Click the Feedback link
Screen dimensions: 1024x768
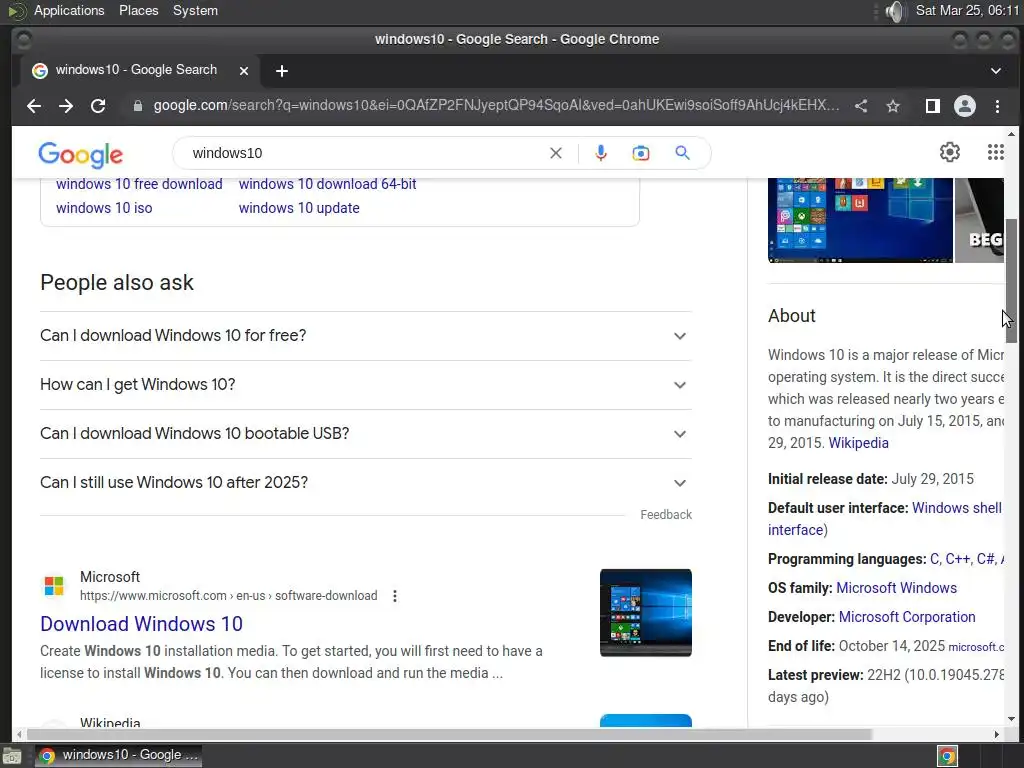point(665,515)
